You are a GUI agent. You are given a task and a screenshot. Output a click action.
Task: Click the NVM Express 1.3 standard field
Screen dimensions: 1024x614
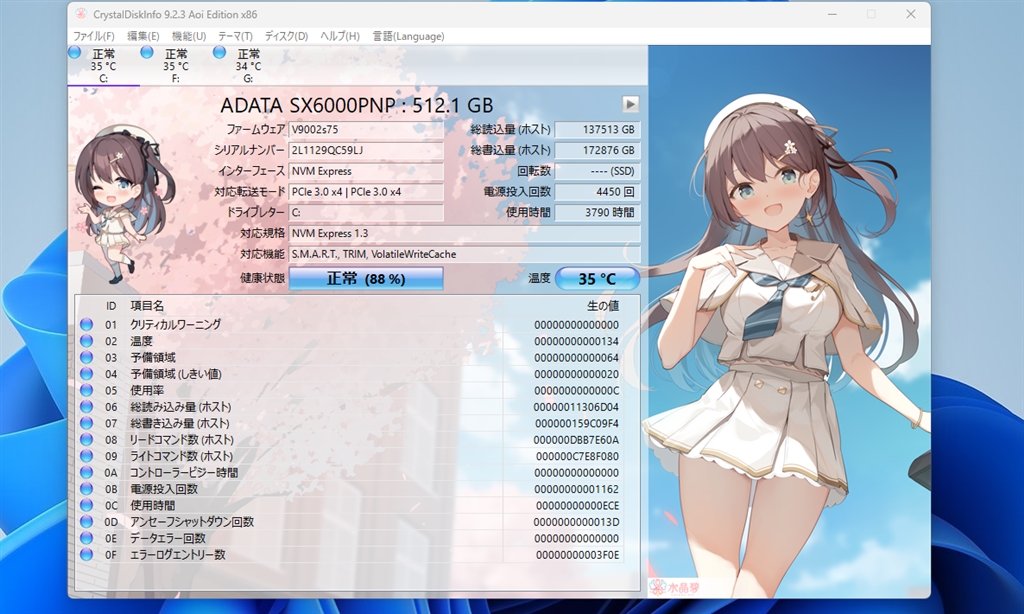click(464, 233)
